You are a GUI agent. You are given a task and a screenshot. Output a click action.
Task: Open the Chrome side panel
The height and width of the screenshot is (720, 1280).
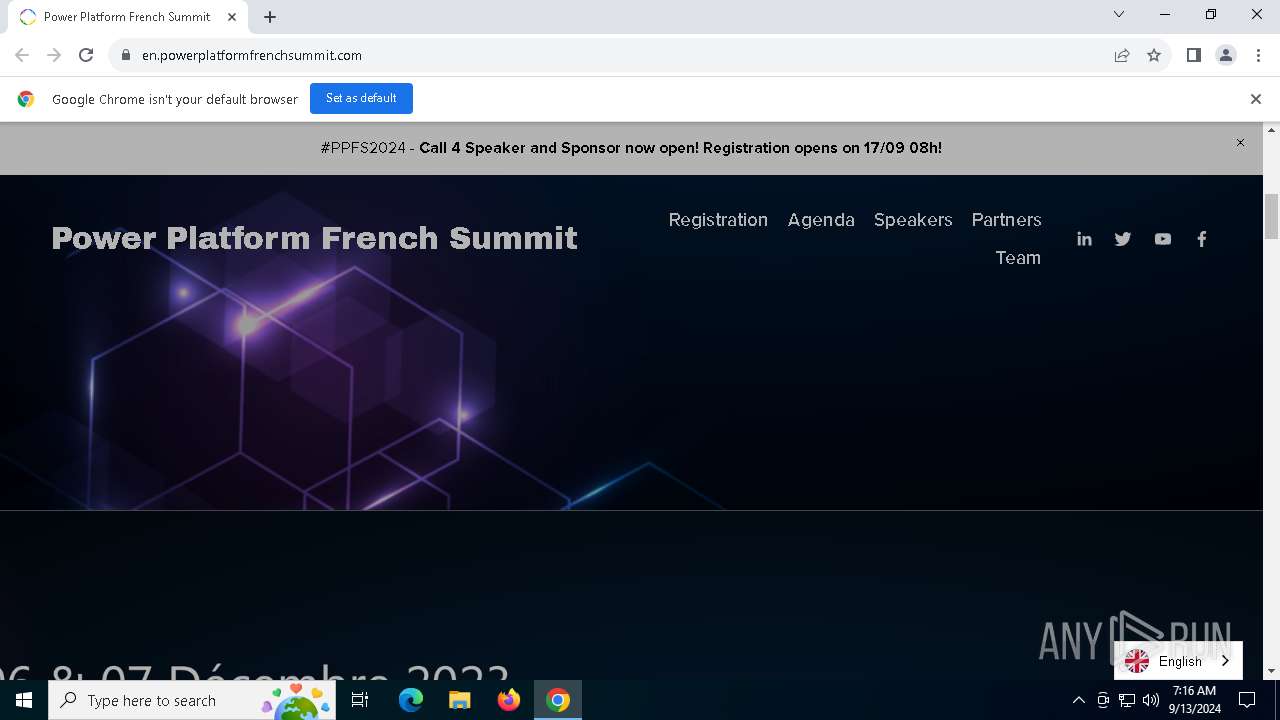pyautogui.click(x=1193, y=55)
